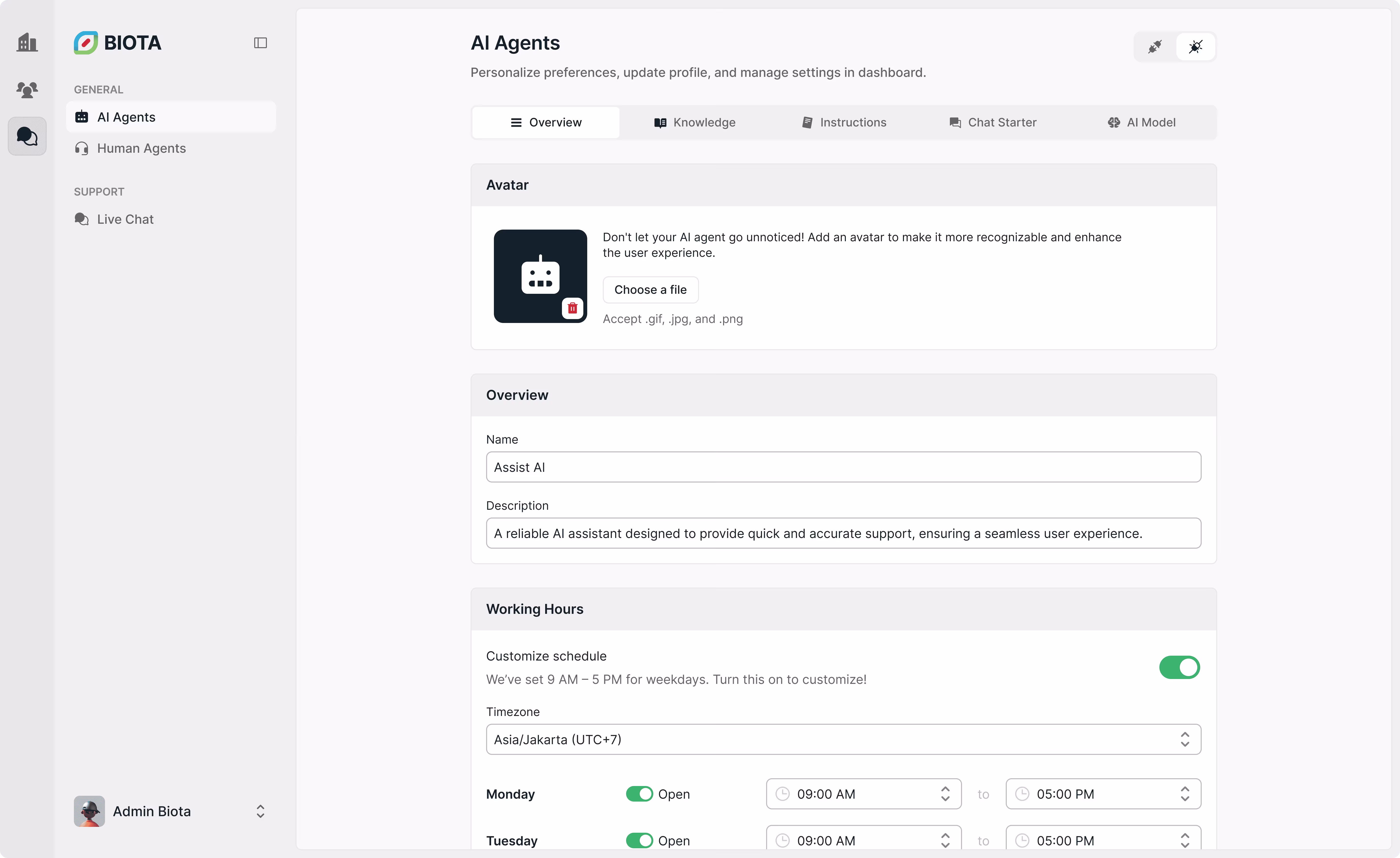1400x858 pixels.
Task: Click 'Accept .gif, .jpg, and .png' text
Action: tap(673, 319)
